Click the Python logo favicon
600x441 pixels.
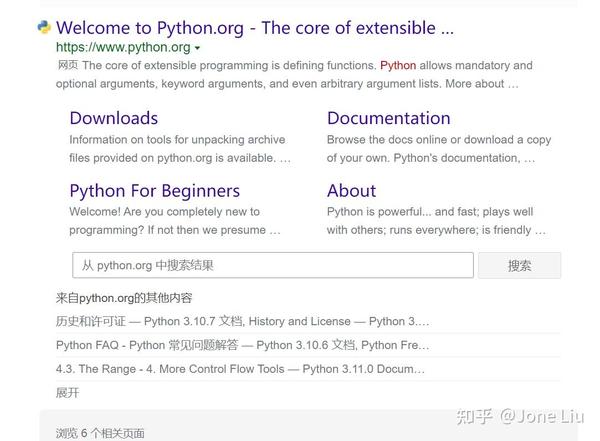point(44,27)
